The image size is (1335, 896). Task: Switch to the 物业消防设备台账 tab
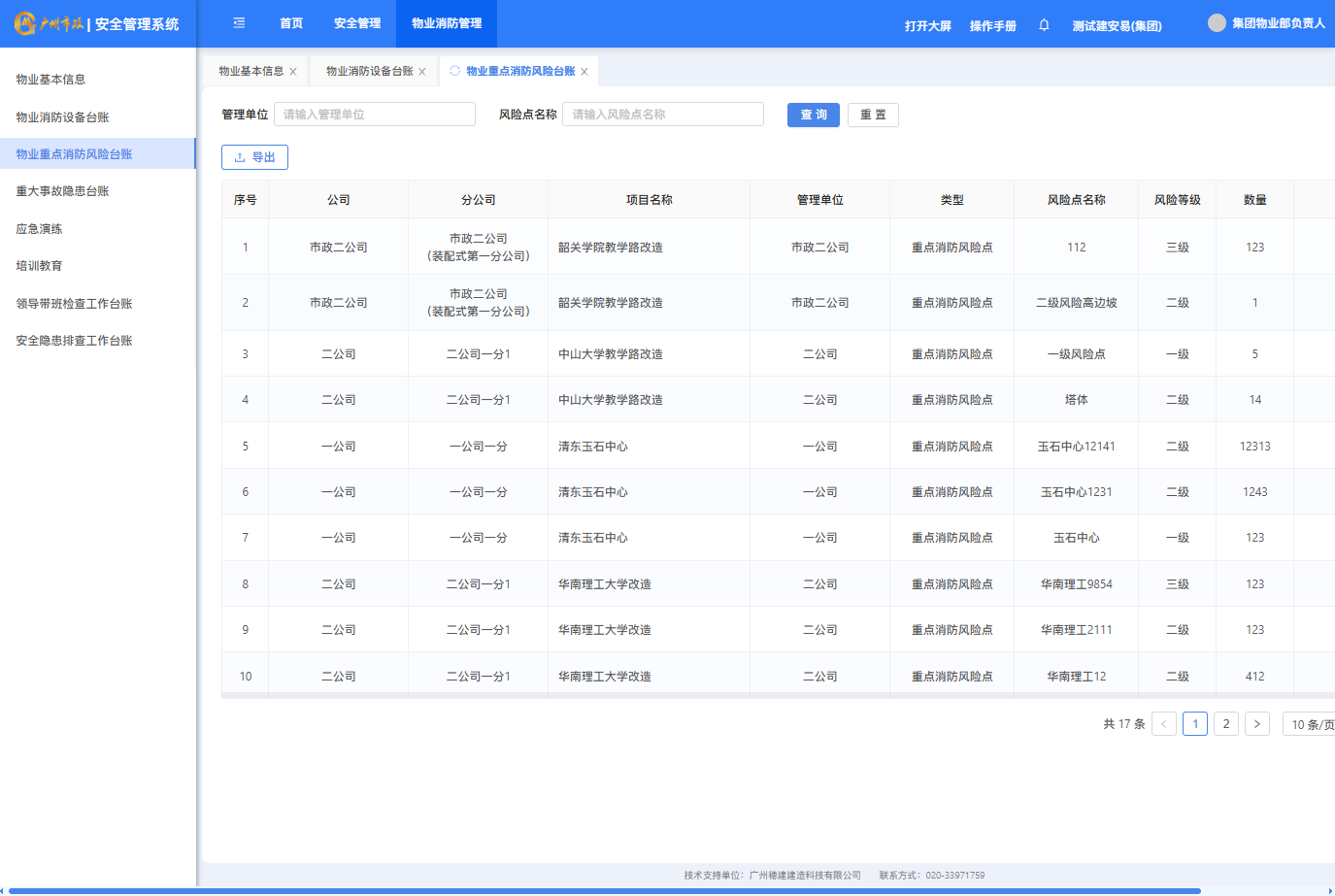[x=369, y=71]
